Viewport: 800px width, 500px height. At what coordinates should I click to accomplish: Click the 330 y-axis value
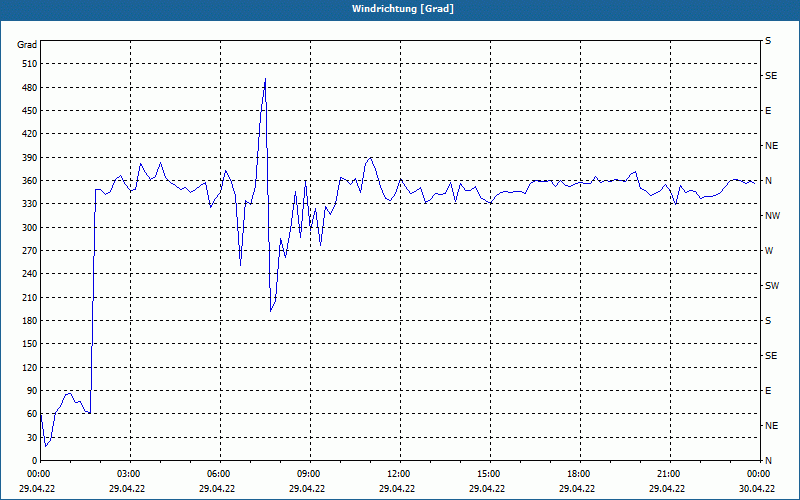point(30,204)
